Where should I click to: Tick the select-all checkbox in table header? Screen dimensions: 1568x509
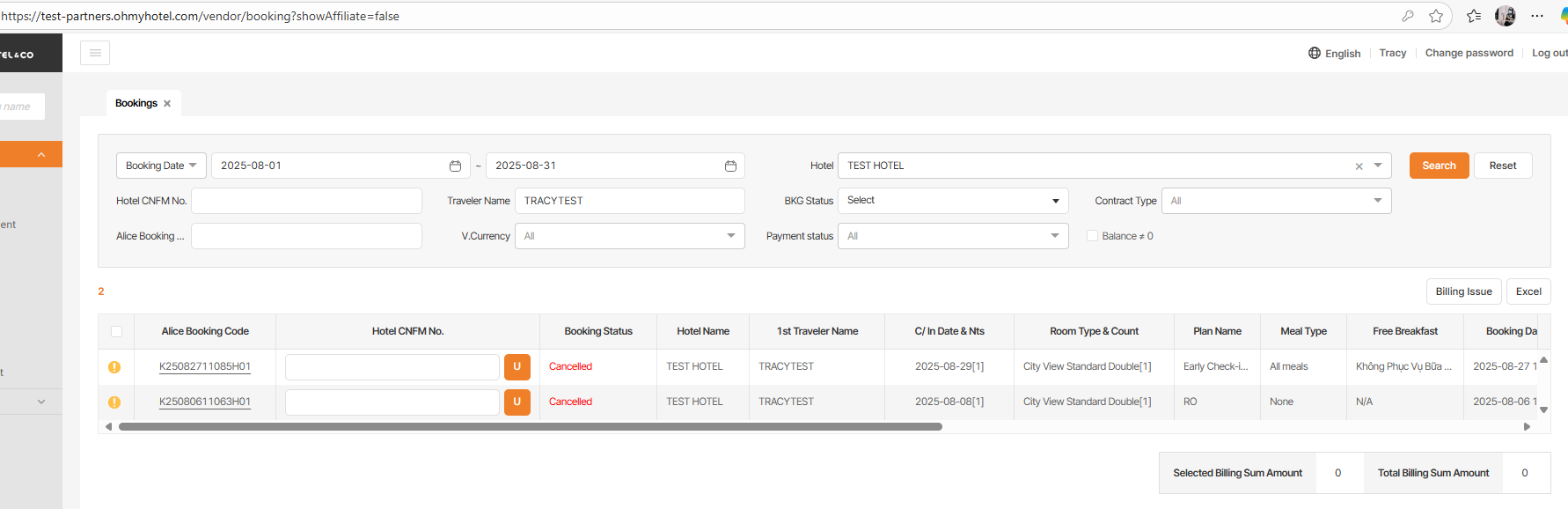[116, 332]
